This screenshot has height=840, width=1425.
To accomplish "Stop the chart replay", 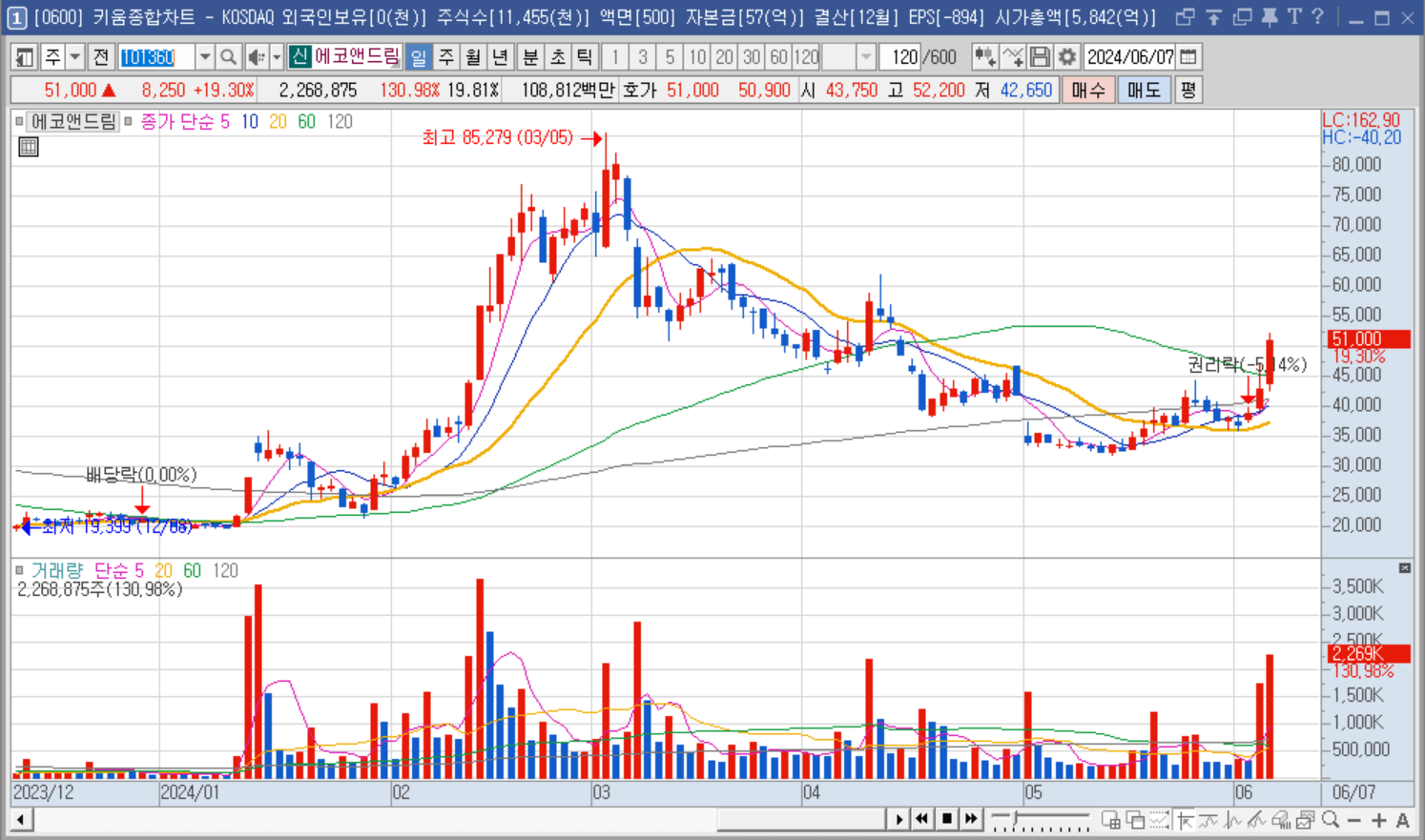I will [947, 819].
